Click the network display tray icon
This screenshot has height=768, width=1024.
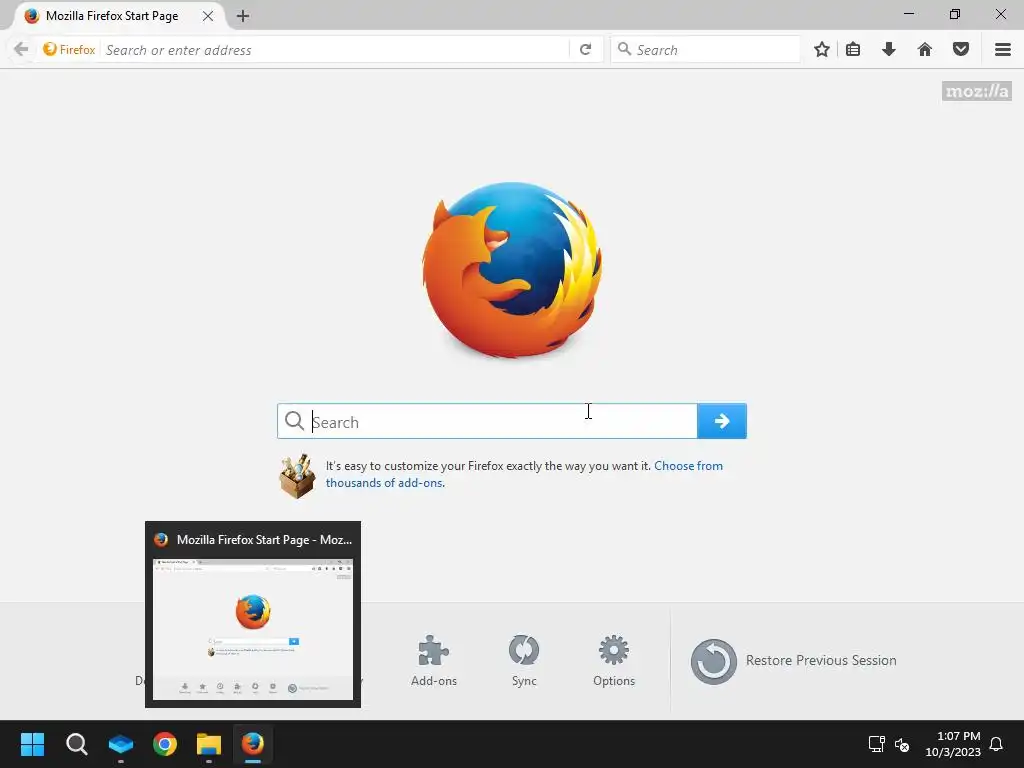click(x=876, y=744)
